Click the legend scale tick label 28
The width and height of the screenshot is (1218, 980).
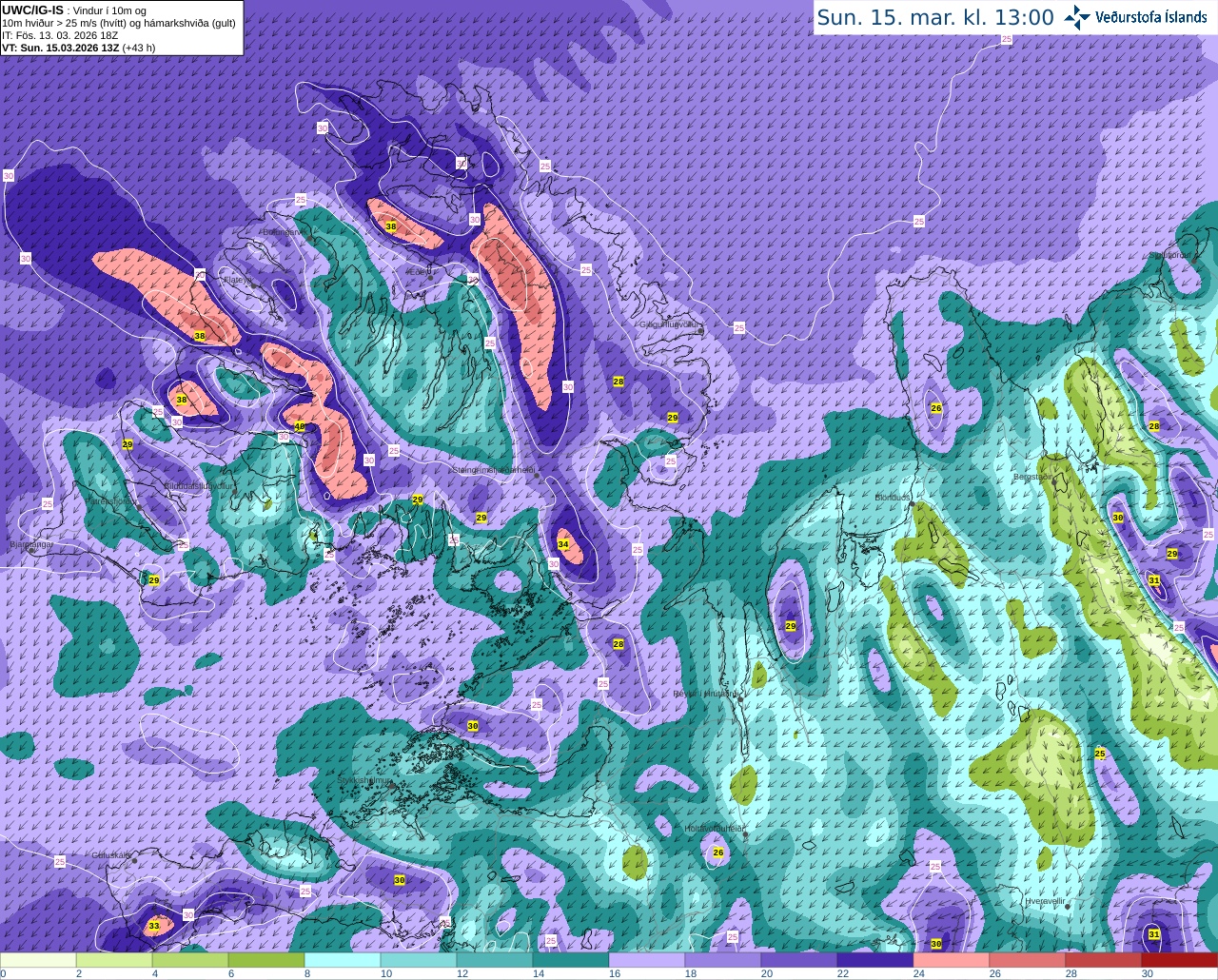coord(1071,973)
